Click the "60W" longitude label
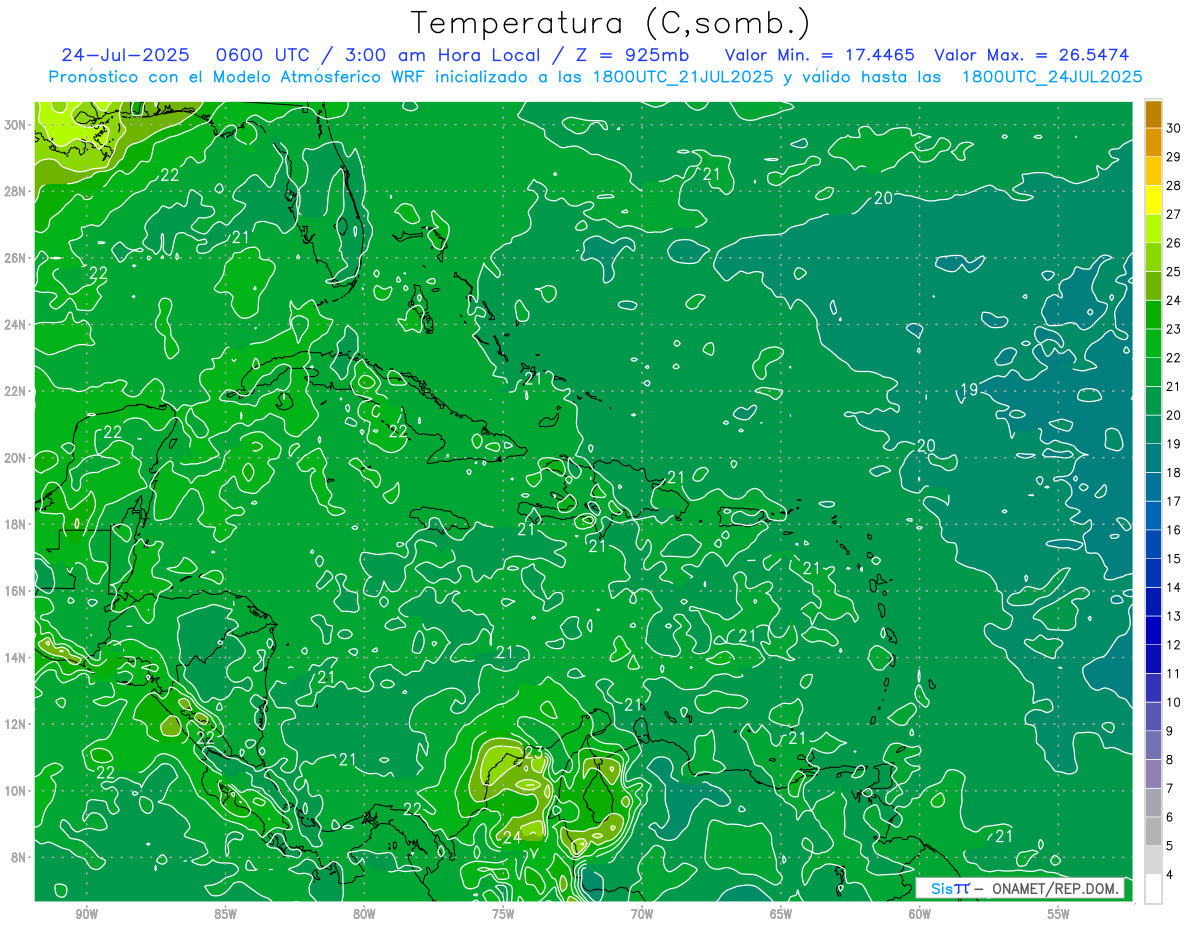The height and width of the screenshot is (927, 1200). (x=920, y=915)
